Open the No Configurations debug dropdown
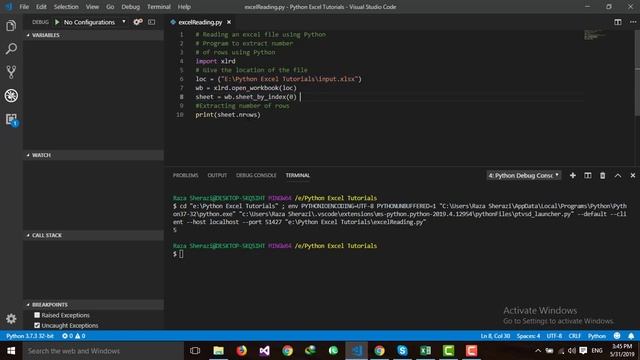 coord(95,22)
